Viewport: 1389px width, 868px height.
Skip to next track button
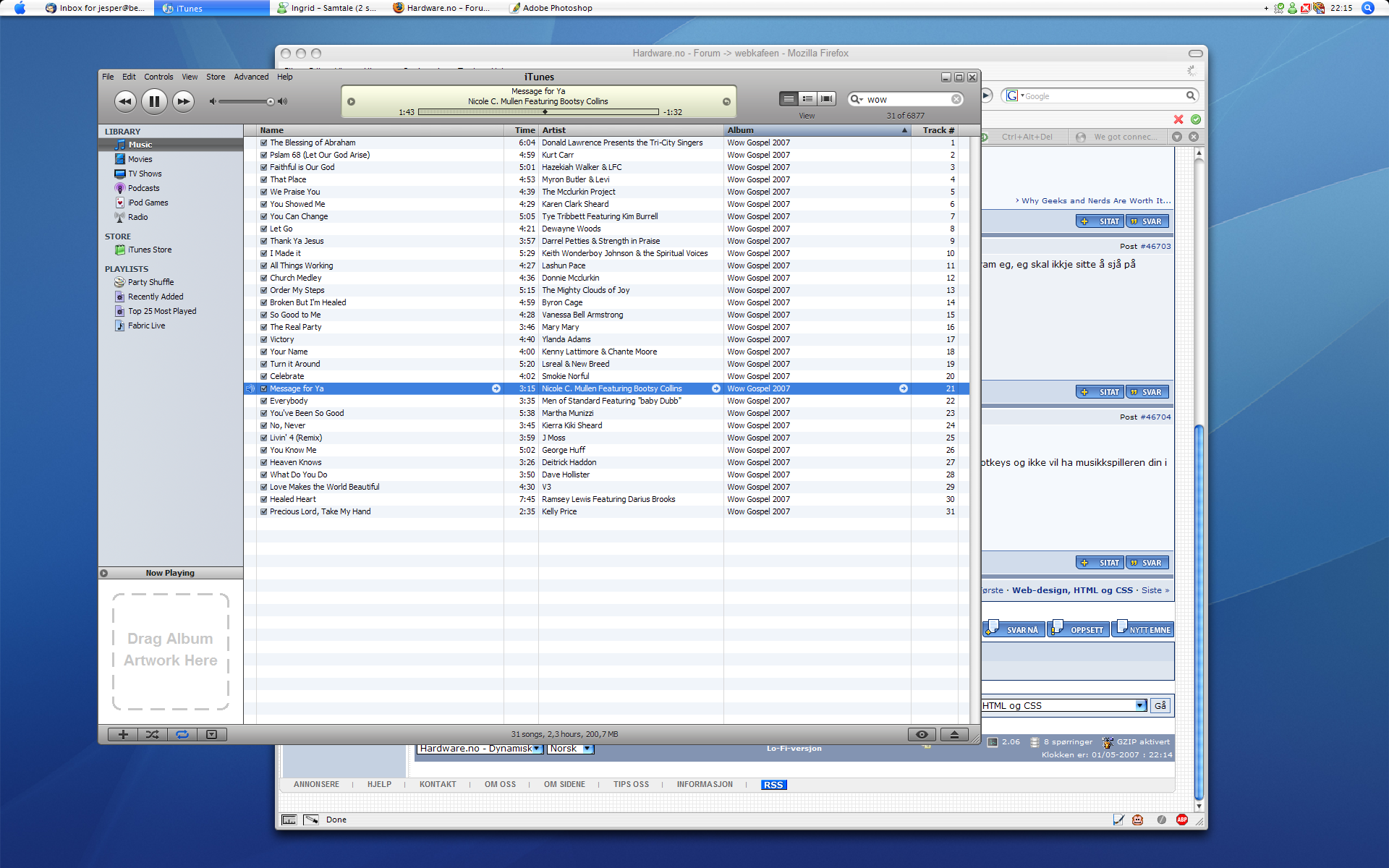(x=184, y=101)
